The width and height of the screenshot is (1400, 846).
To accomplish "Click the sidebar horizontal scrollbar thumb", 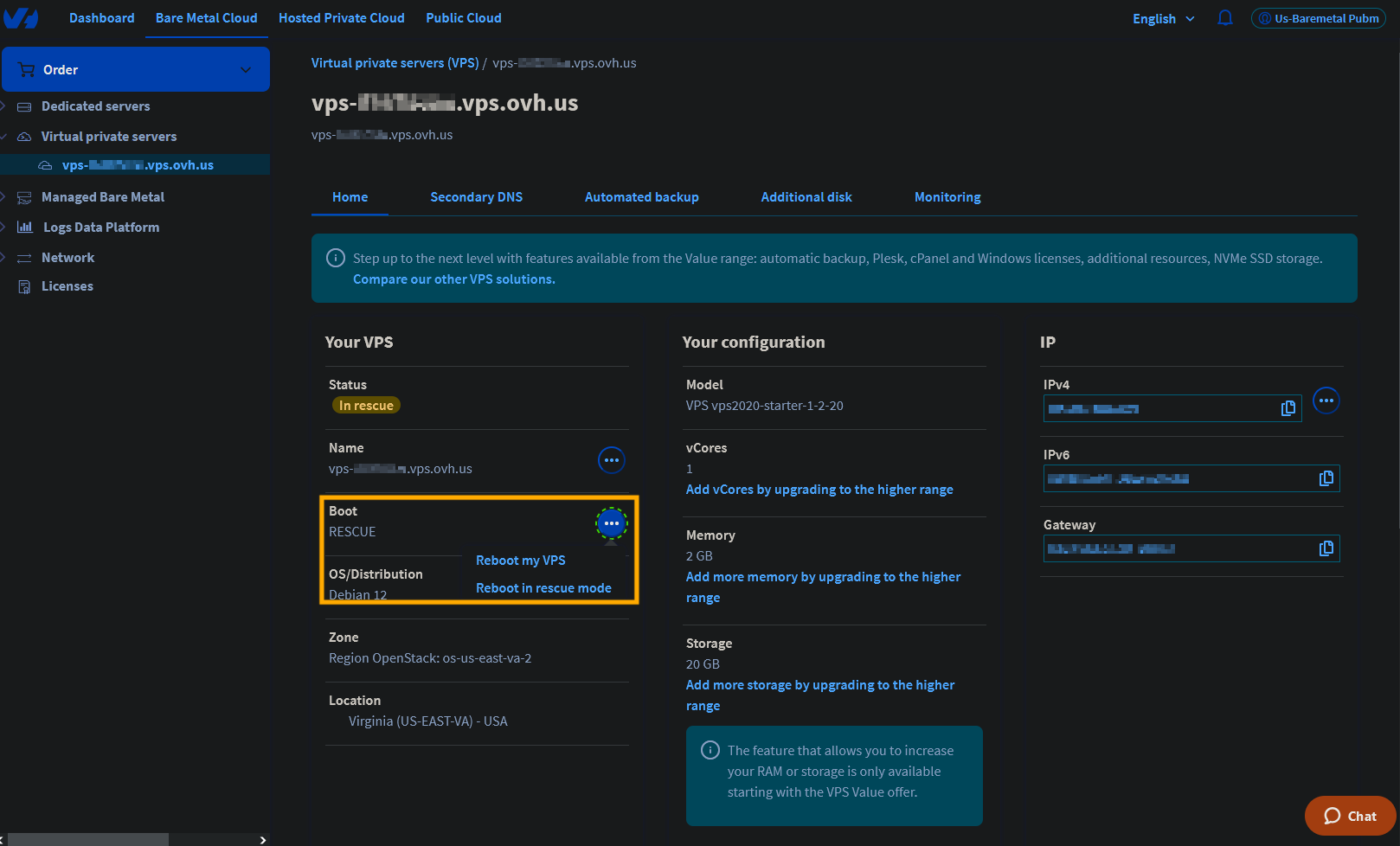I will click(87, 840).
